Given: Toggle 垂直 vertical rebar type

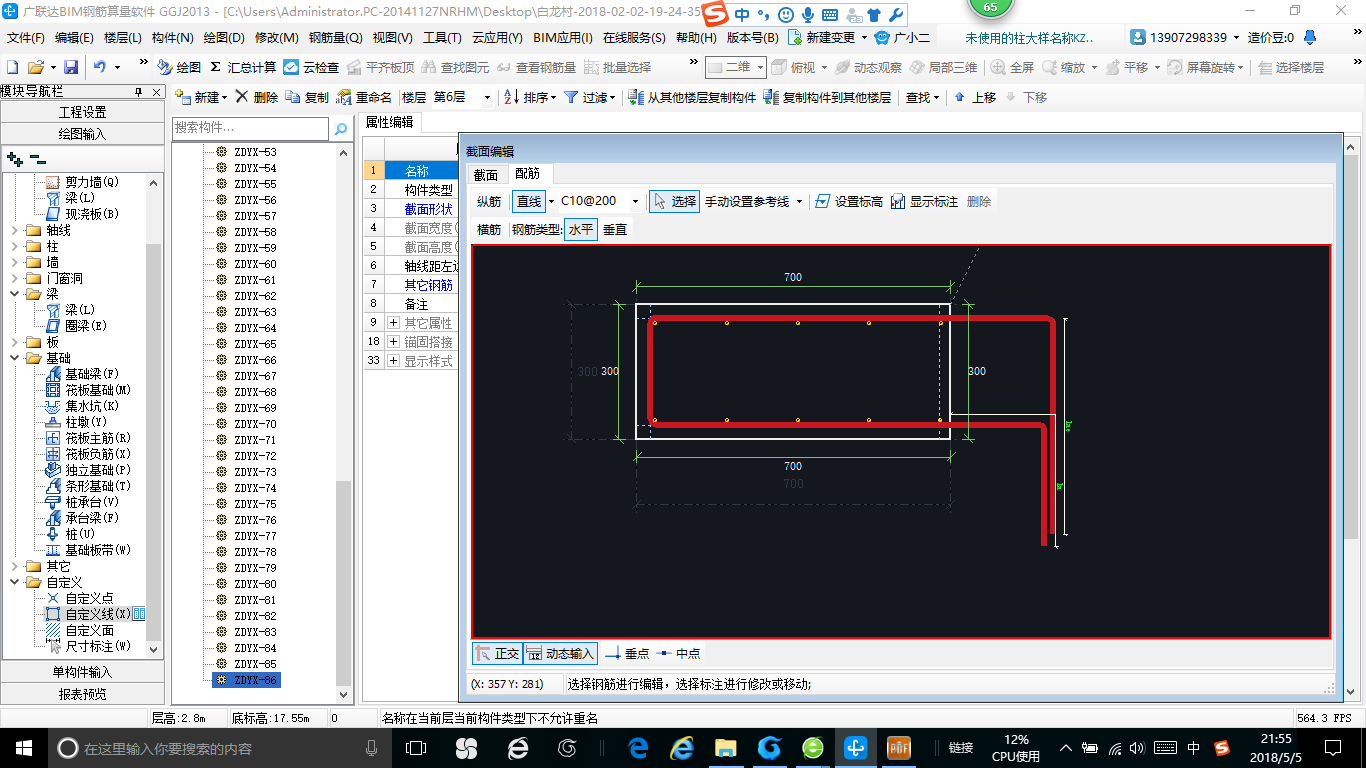Looking at the screenshot, I should 615,229.
